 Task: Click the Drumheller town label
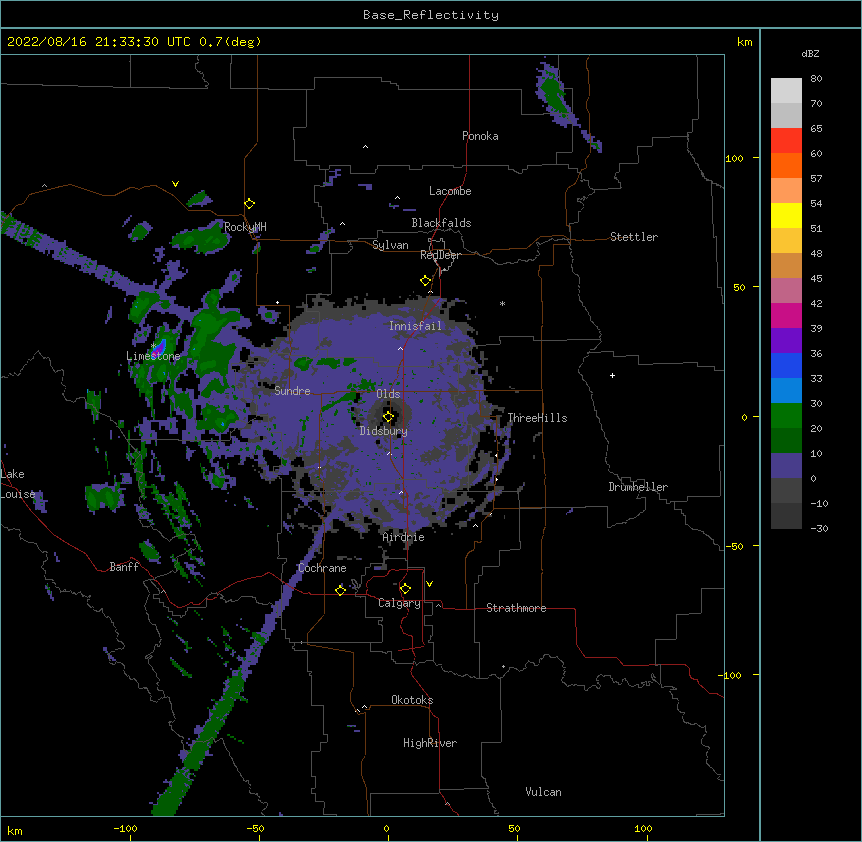(x=638, y=487)
